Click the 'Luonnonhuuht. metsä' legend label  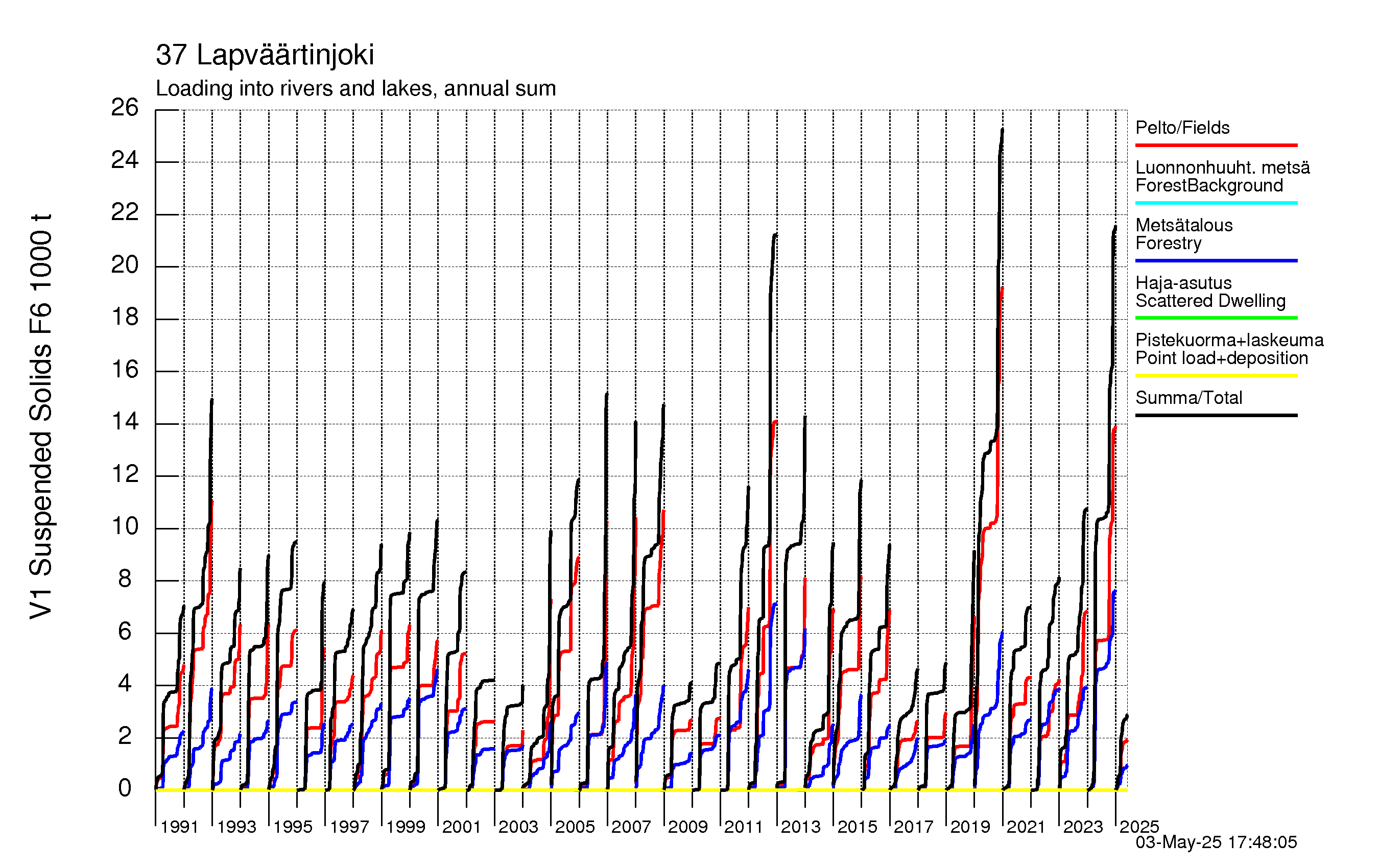1223,168
